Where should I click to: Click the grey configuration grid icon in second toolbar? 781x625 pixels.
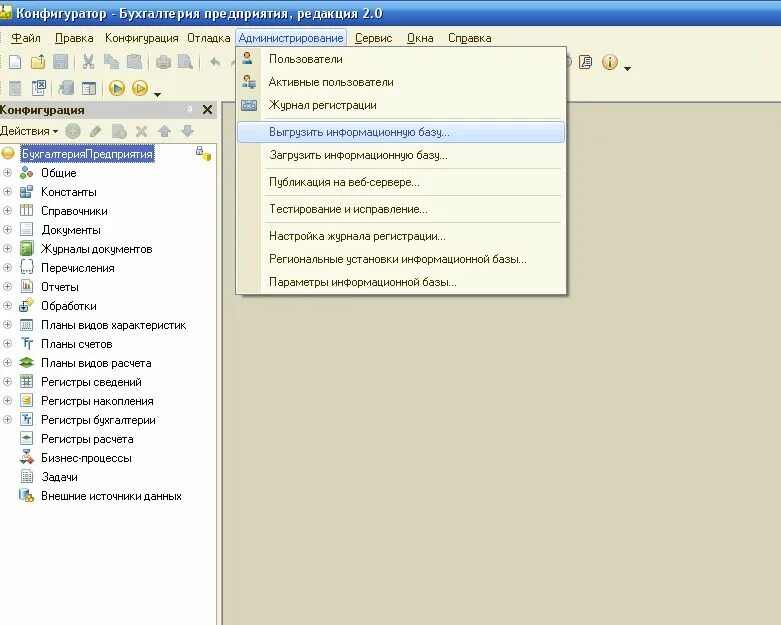point(15,89)
